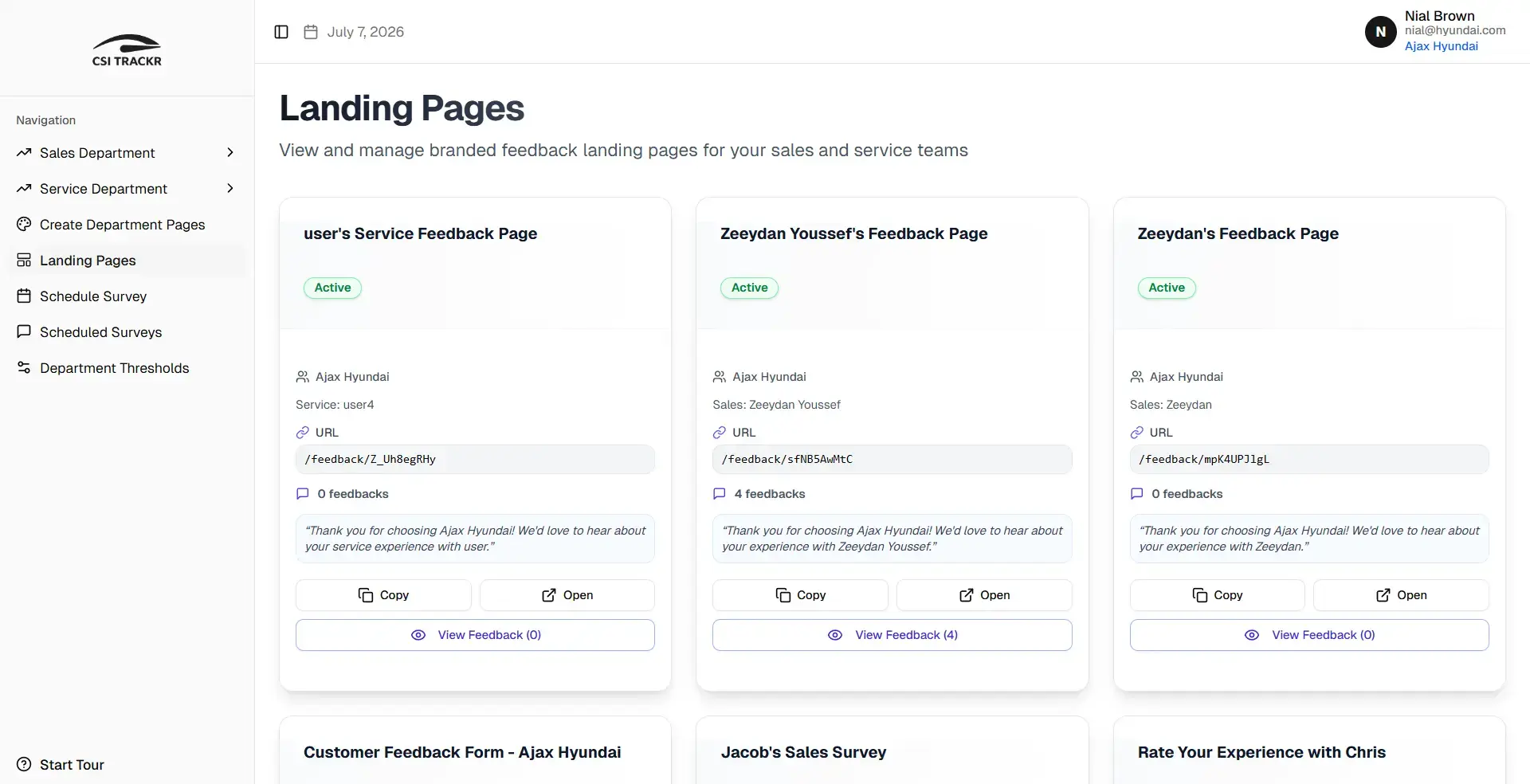Click Rate Your Experience with Chris title
The width and height of the screenshot is (1530, 784).
1261,752
